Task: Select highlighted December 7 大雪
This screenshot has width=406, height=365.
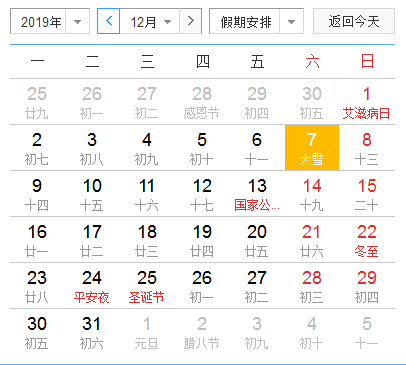Action: [312, 148]
